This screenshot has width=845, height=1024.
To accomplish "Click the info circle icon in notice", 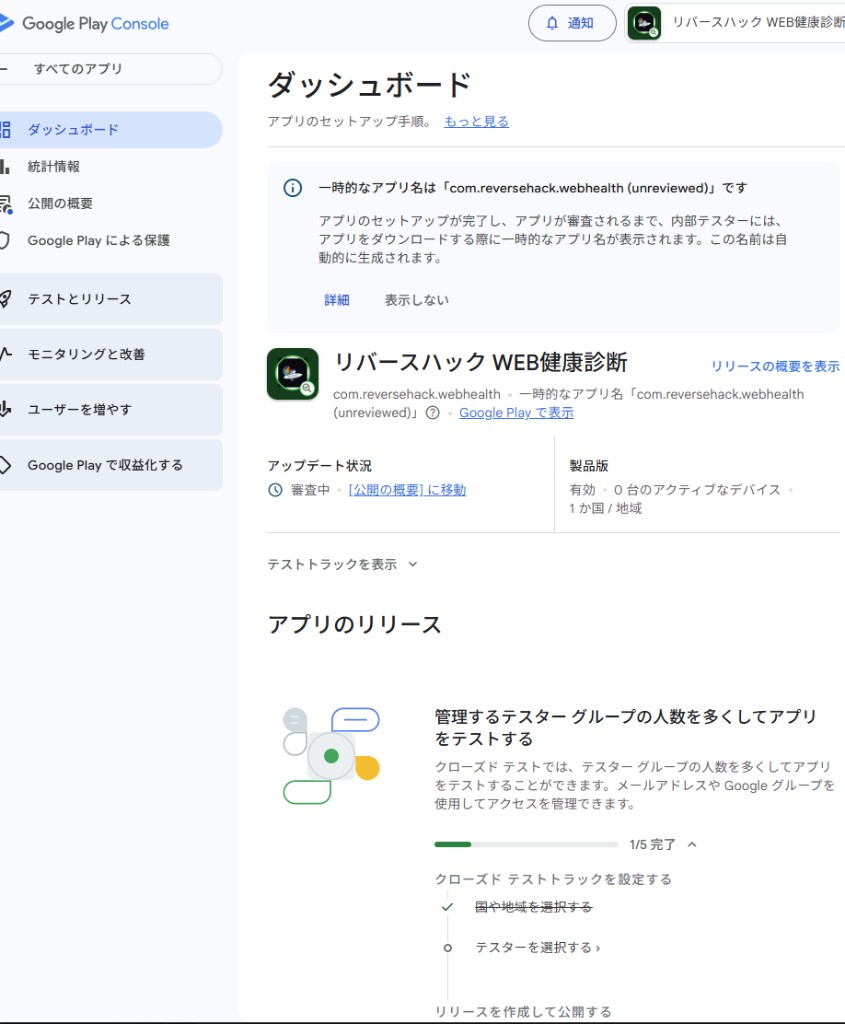I will (293, 188).
